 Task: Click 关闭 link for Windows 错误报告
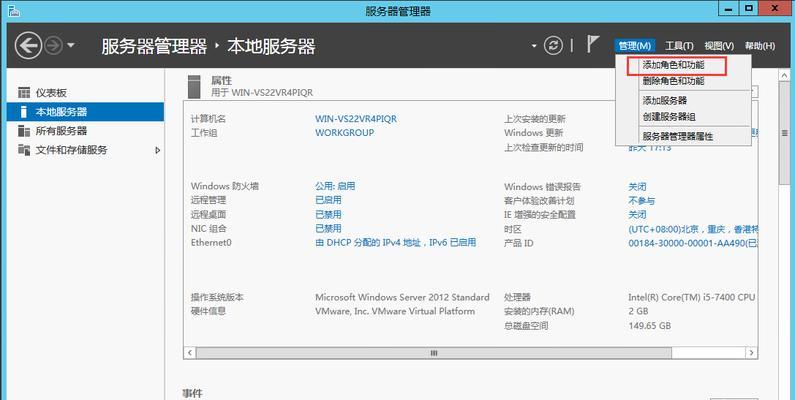point(637,187)
